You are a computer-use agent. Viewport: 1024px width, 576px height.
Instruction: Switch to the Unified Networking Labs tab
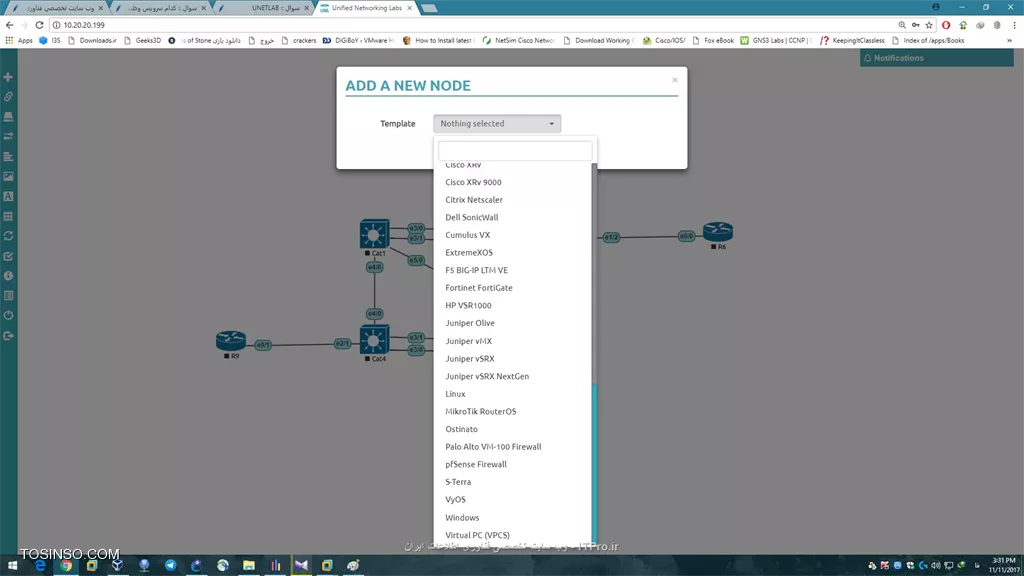coord(370,6)
